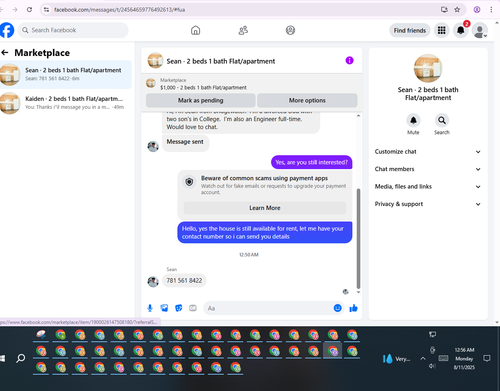Screen dimensions: 500x391
Task: Click the 'Hello, yes the house is still available' message
Action: (x=265, y=232)
